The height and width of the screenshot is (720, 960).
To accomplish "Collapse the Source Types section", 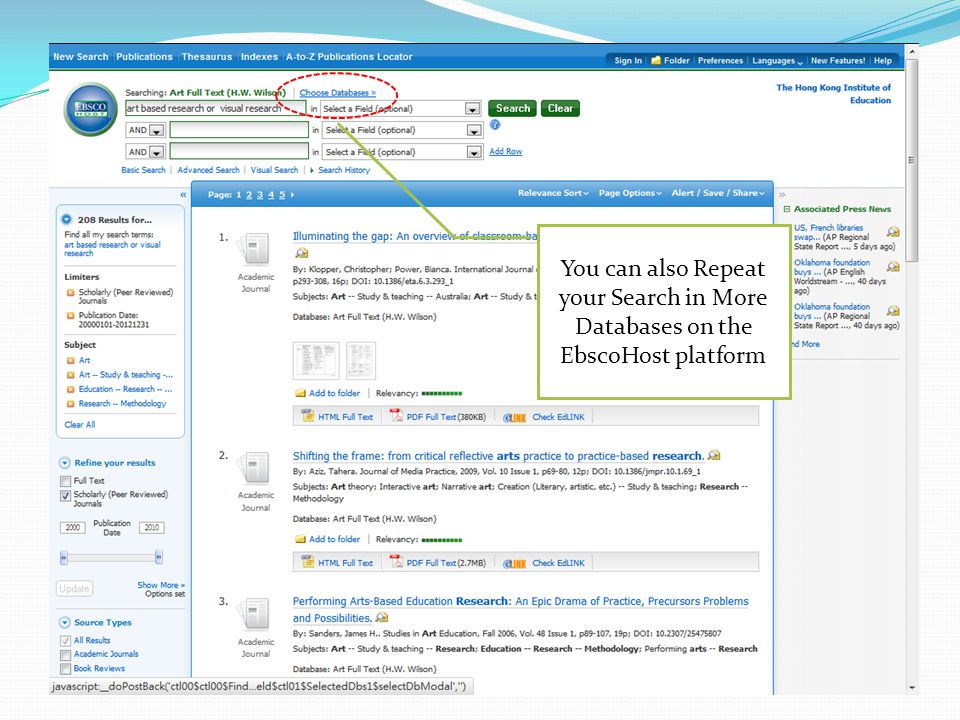I will point(64,623).
